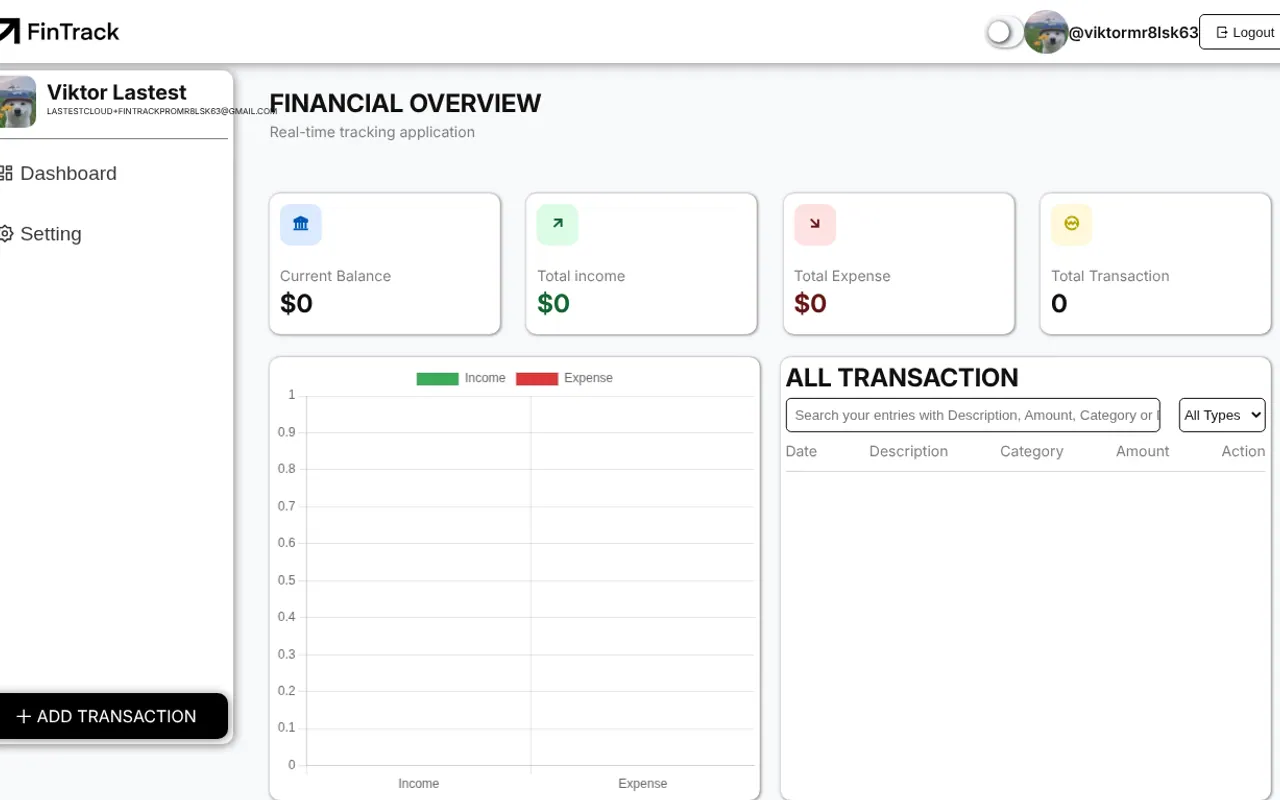Viewport: 1280px width, 800px height.
Task: Click the ALL TRANSACTION heading
Action: click(x=902, y=377)
